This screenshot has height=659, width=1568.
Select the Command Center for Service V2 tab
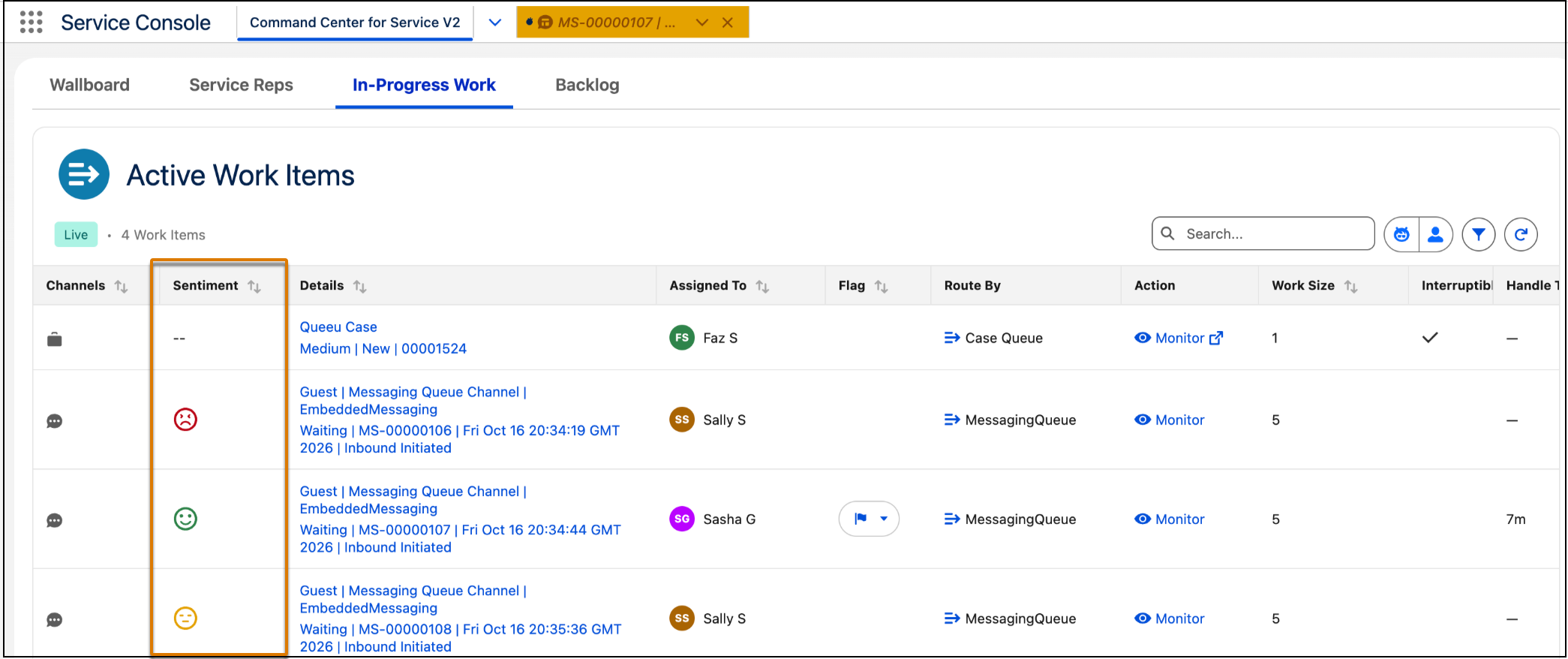[355, 23]
